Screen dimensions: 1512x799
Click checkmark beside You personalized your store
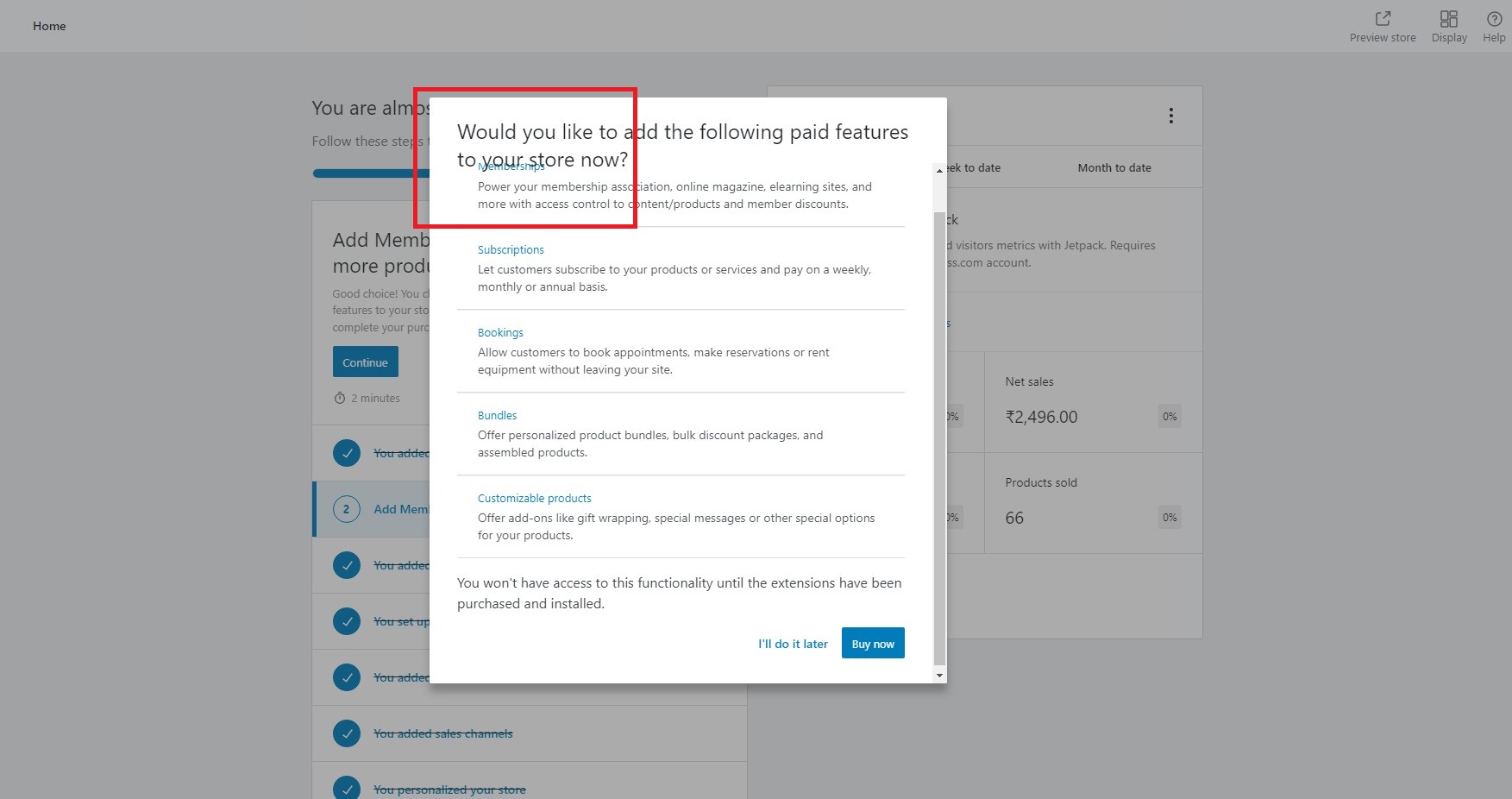point(347,789)
